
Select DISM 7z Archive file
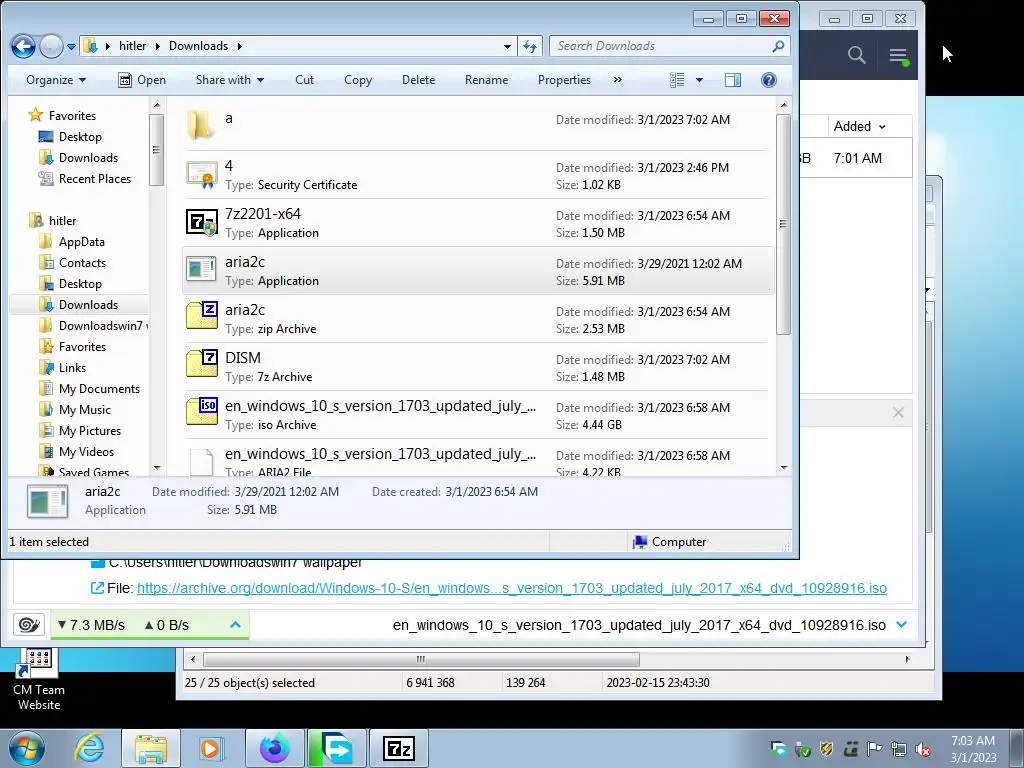point(477,367)
